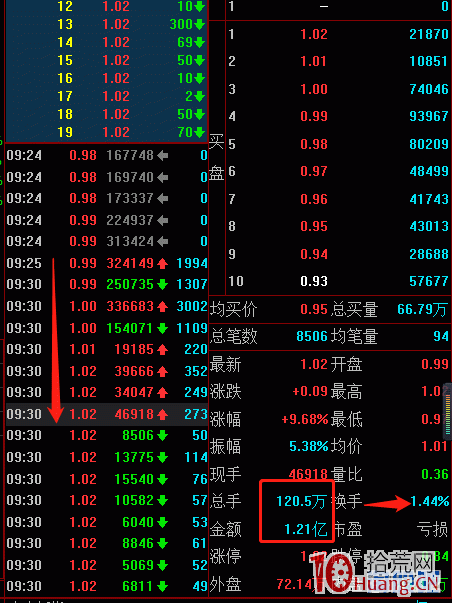Click bid level 9 volume 28688
Screen dimensions: 452x603
(x=429, y=255)
